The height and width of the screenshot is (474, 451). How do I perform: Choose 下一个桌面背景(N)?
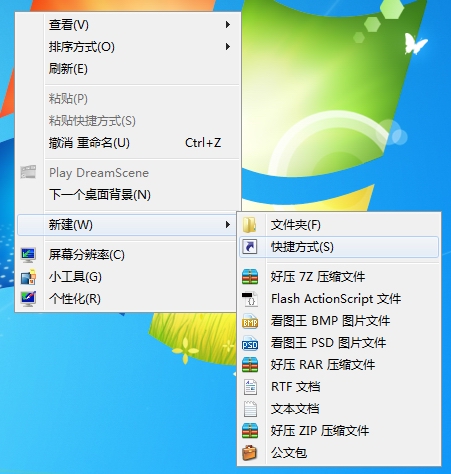(129, 195)
